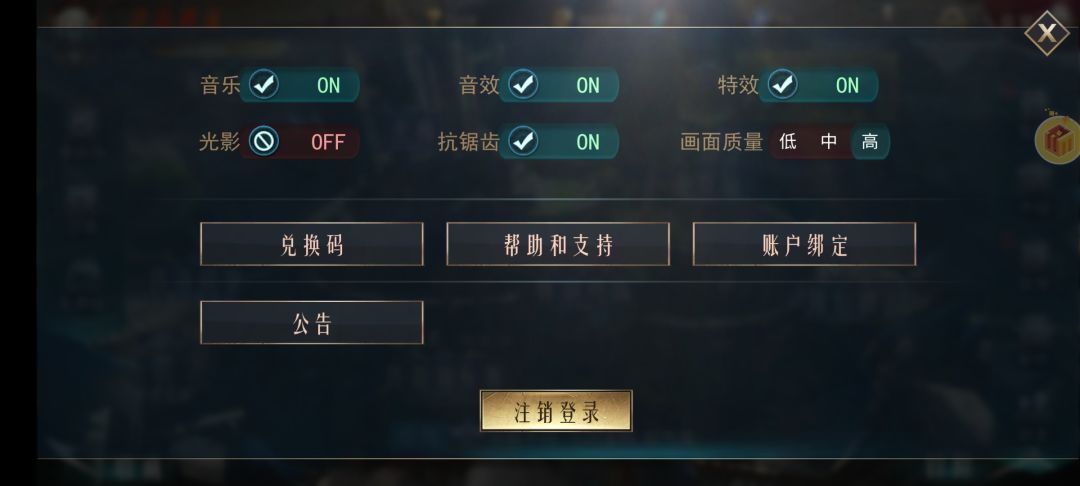Click the checkmark icon beside 音效

coord(523,85)
